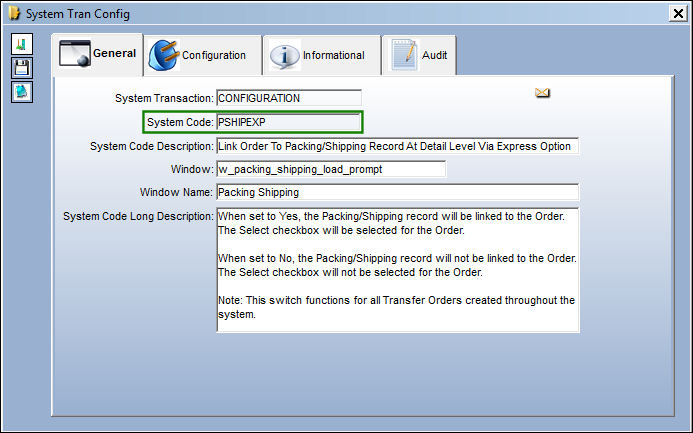
Task: Click the blue book icon in left toolbar
Action: (22, 92)
